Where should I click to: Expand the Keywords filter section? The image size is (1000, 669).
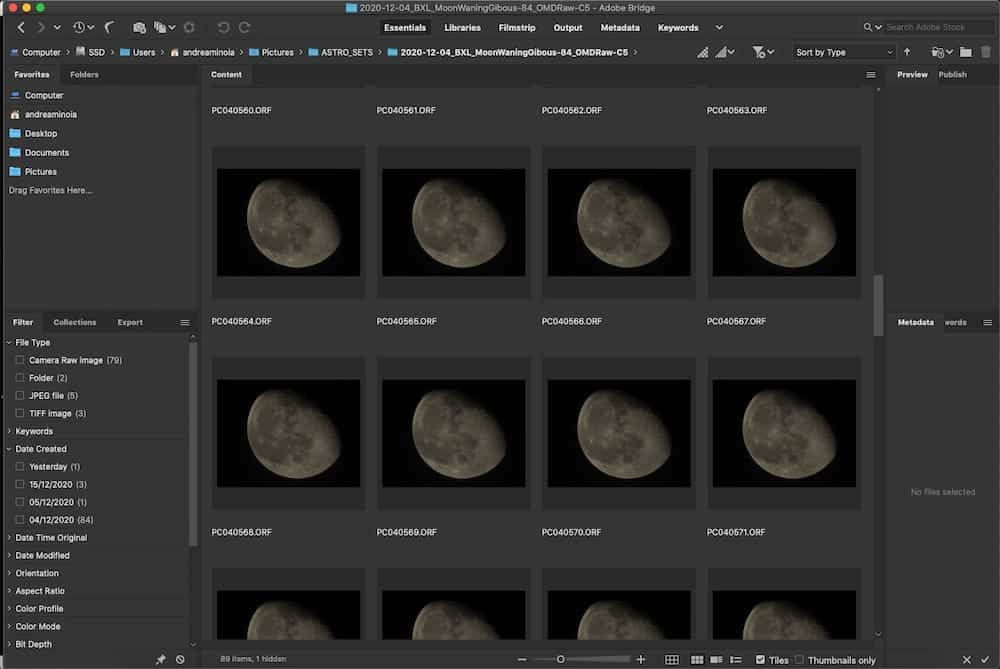(x=9, y=432)
